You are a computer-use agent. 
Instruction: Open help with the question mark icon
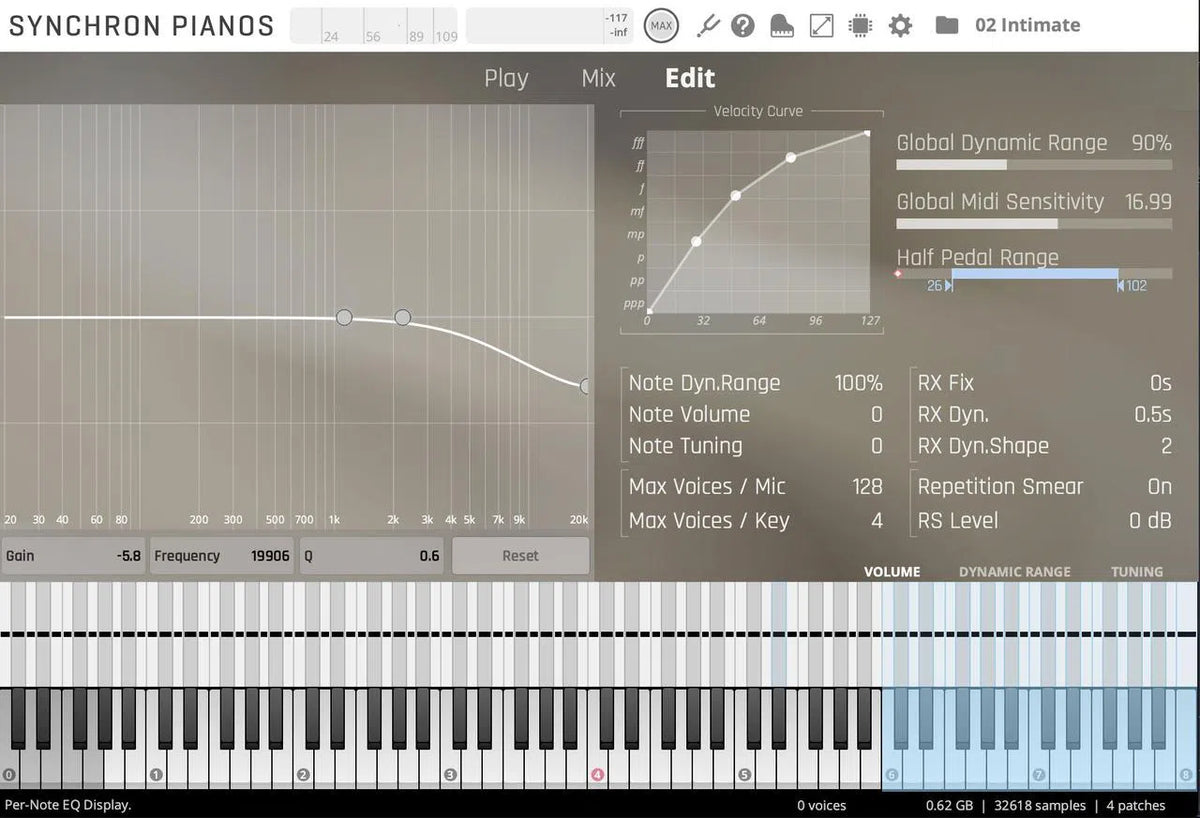coord(742,25)
